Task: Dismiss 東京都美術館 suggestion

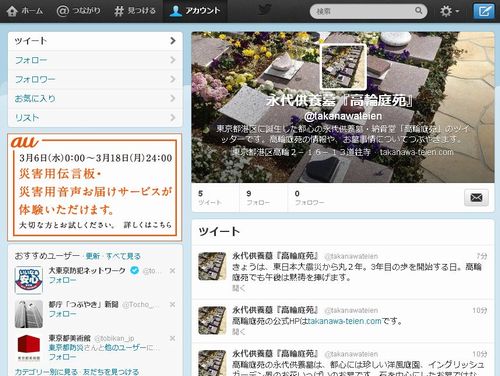Action: pyautogui.click(x=172, y=338)
